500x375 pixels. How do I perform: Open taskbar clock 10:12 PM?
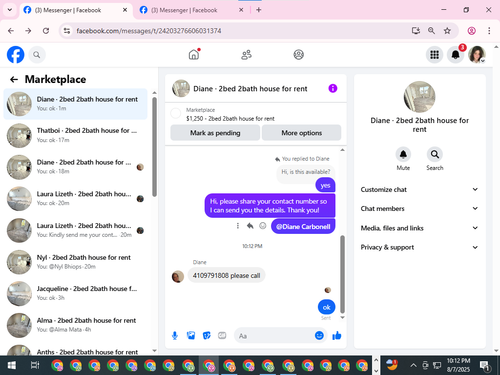click(x=458, y=365)
